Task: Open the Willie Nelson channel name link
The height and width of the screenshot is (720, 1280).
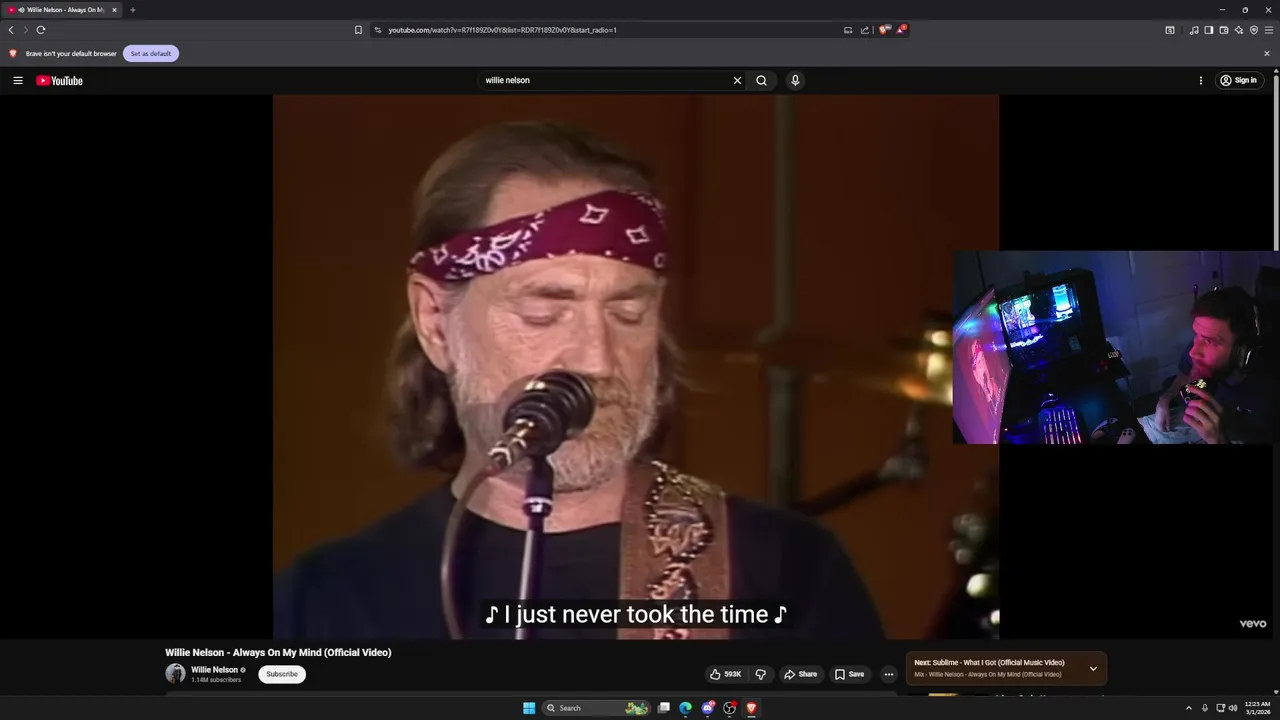Action: pyautogui.click(x=215, y=669)
